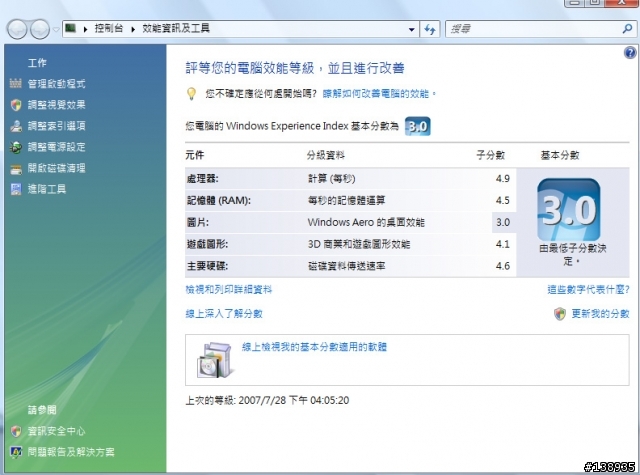Image resolution: width=640 pixels, height=475 pixels.
Task: Open 線上深入了解分數 link
Action: [224, 314]
